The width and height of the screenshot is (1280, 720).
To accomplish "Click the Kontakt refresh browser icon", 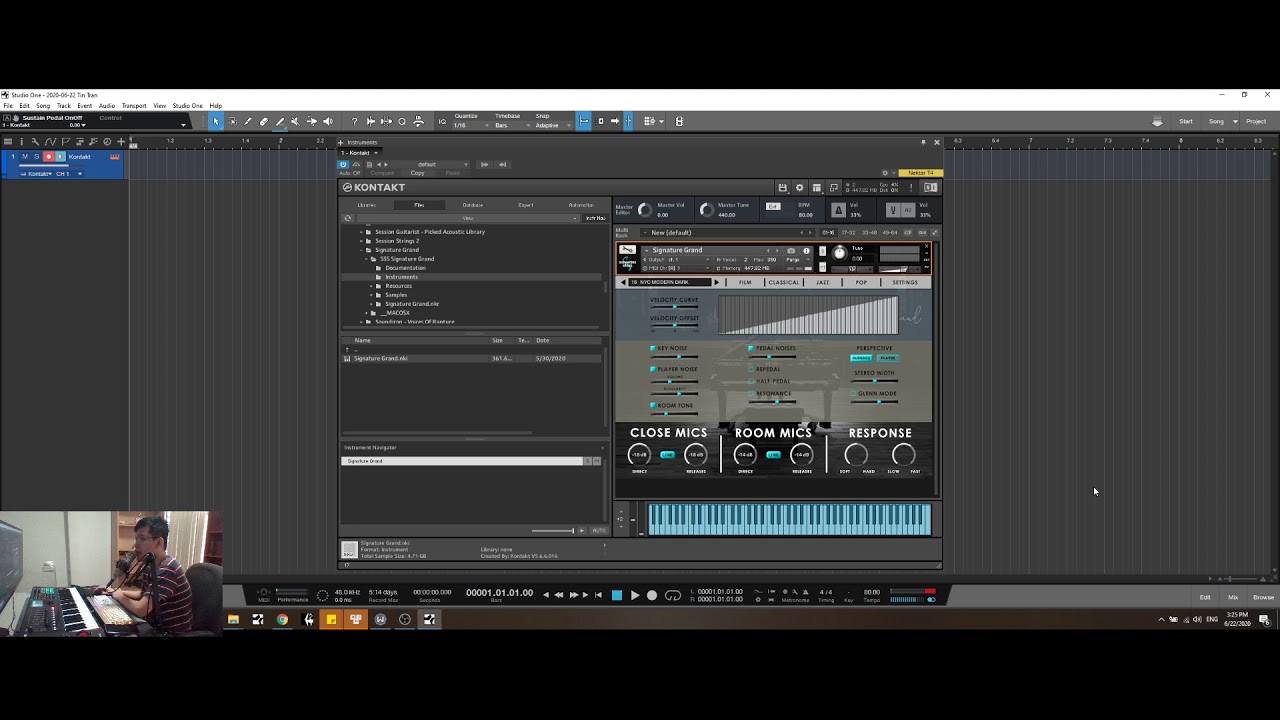I will point(348,218).
